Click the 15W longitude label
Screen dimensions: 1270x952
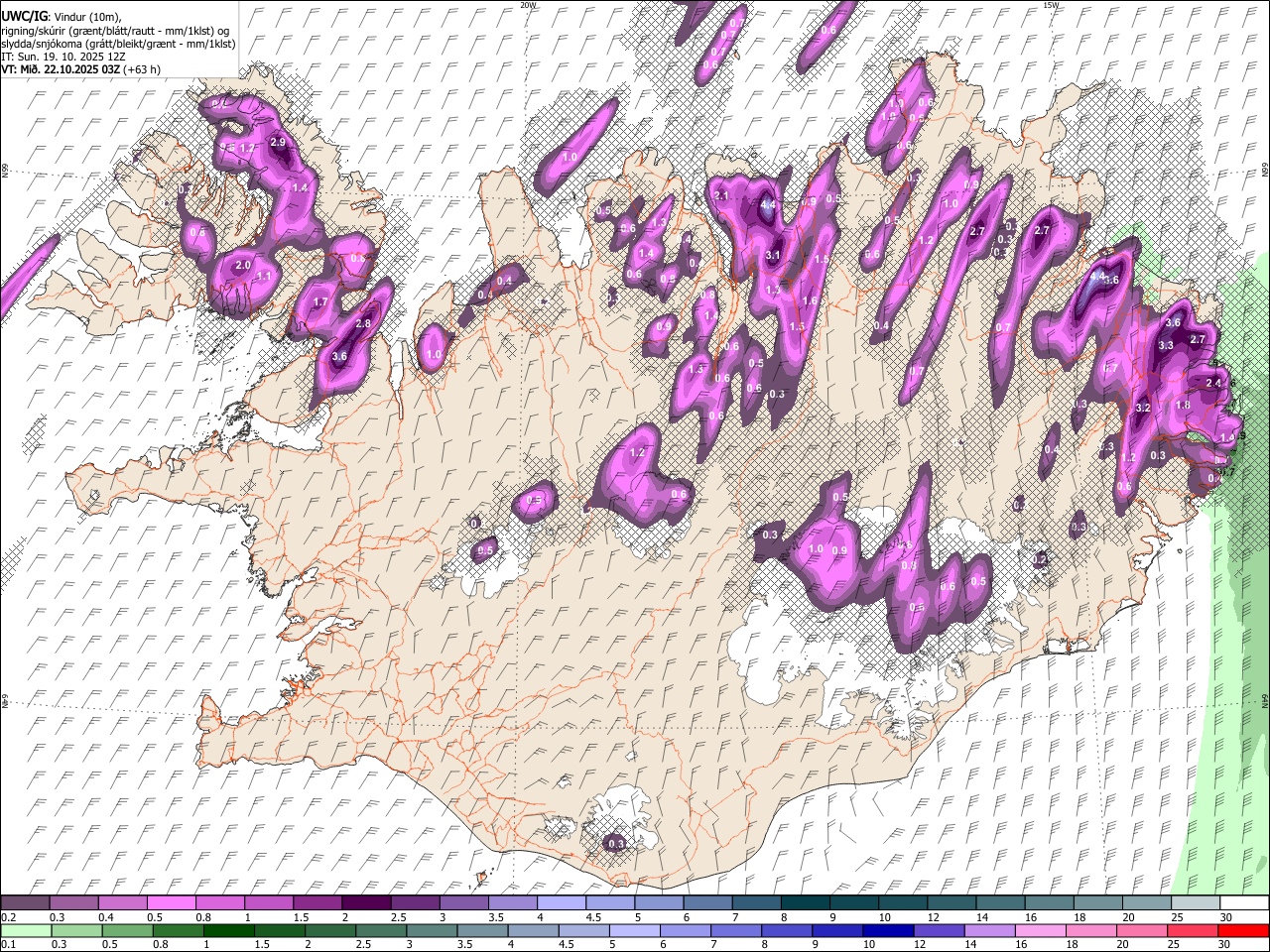[1051, 5]
